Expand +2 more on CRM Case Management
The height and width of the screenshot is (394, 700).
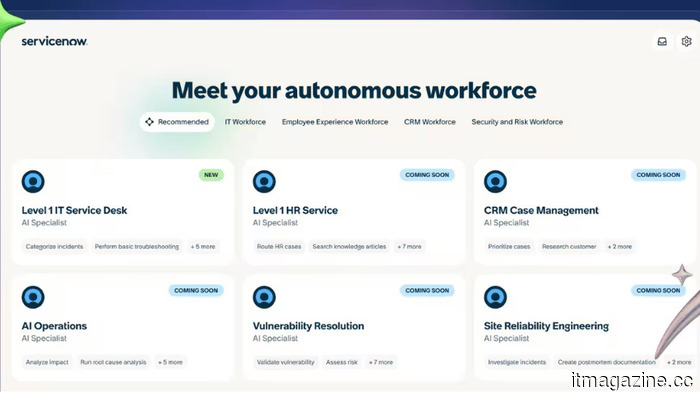620,246
